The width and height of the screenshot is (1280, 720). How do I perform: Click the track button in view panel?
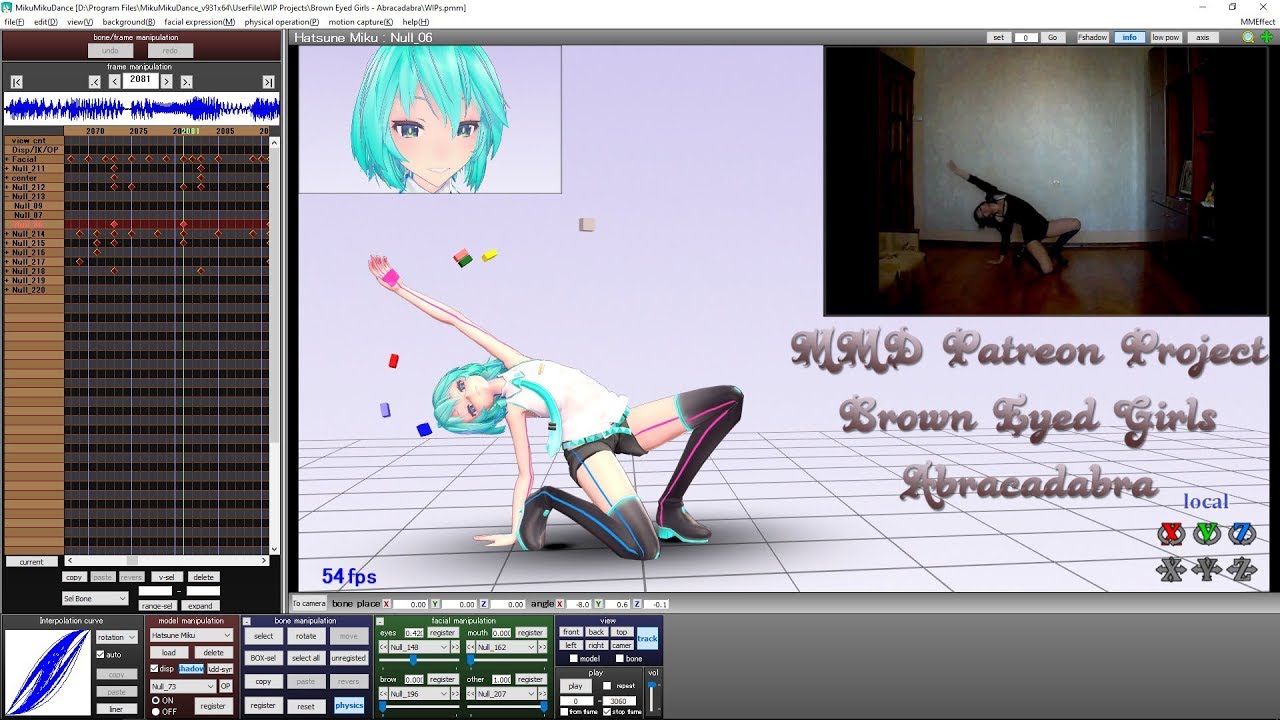pos(648,638)
